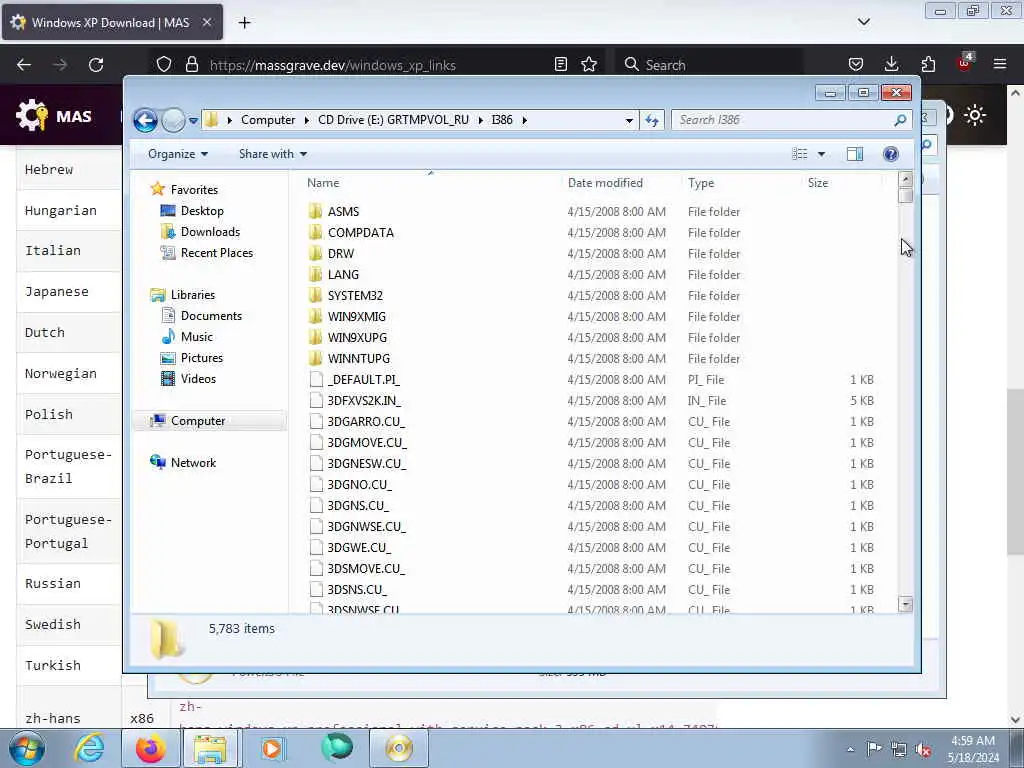Click CD Drive (E:) GRTMPVOL_RU breadcrumb
The width and height of the screenshot is (1024, 768).
point(393,120)
